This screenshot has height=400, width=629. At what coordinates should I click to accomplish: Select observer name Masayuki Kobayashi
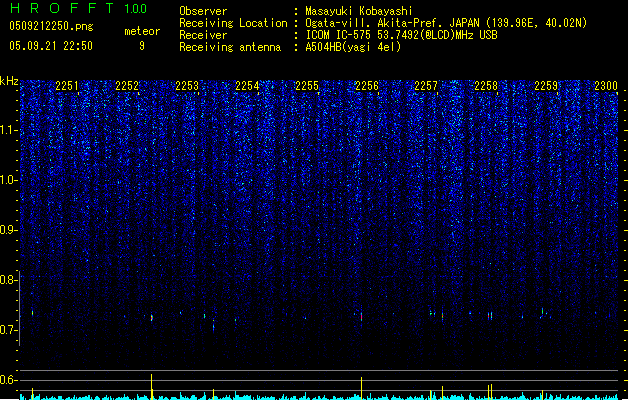[x=359, y=11]
